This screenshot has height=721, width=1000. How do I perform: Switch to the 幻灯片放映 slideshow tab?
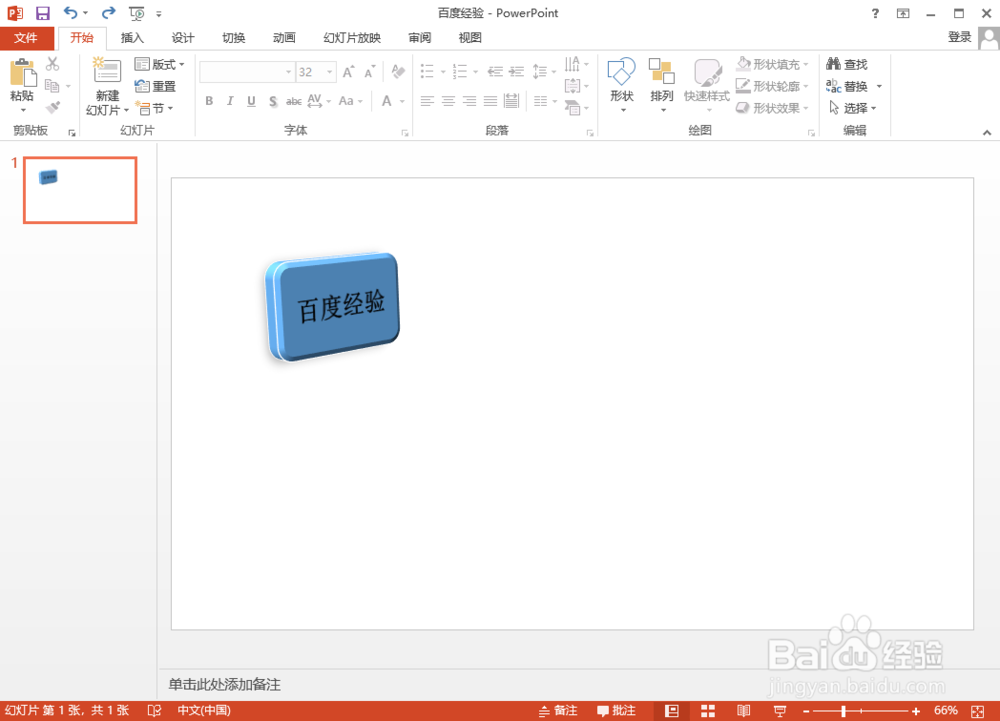(352, 38)
